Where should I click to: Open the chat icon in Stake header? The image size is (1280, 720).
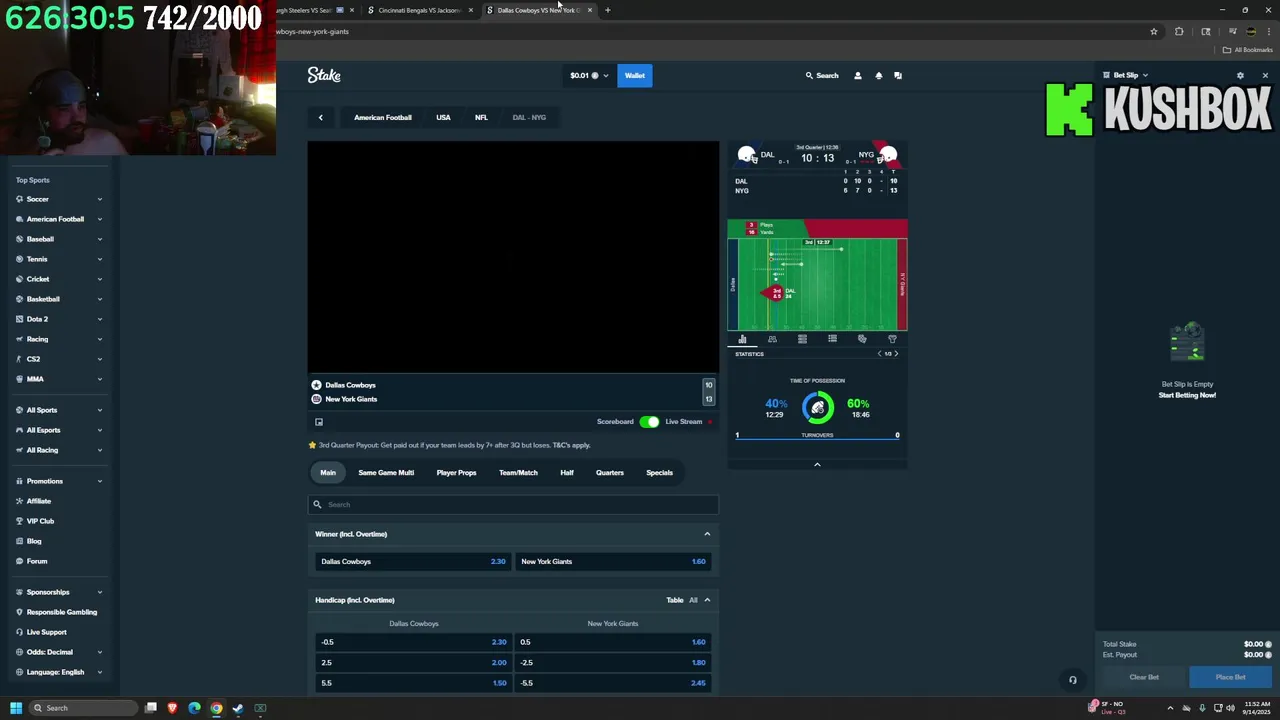pos(897,75)
